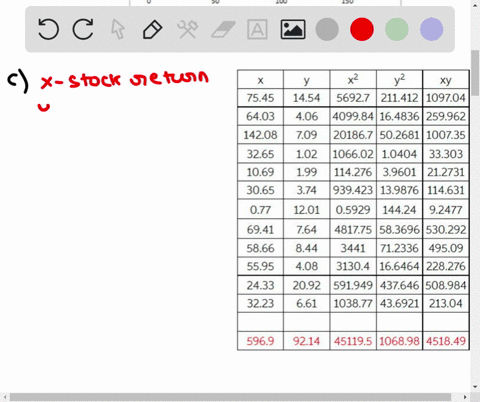Click the undo arrow icon
The image size is (480, 402).
[x=48, y=29]
